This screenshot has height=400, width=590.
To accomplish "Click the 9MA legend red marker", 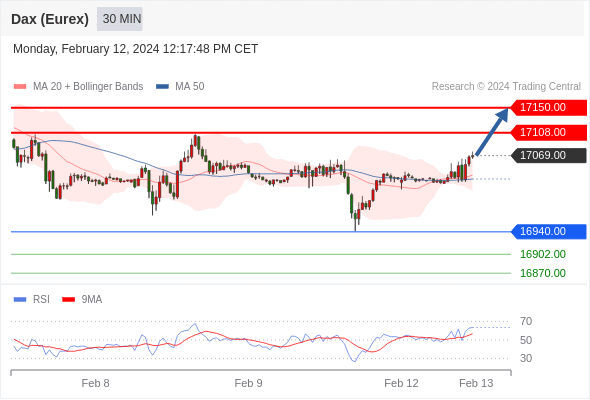I will click(68, 300).
